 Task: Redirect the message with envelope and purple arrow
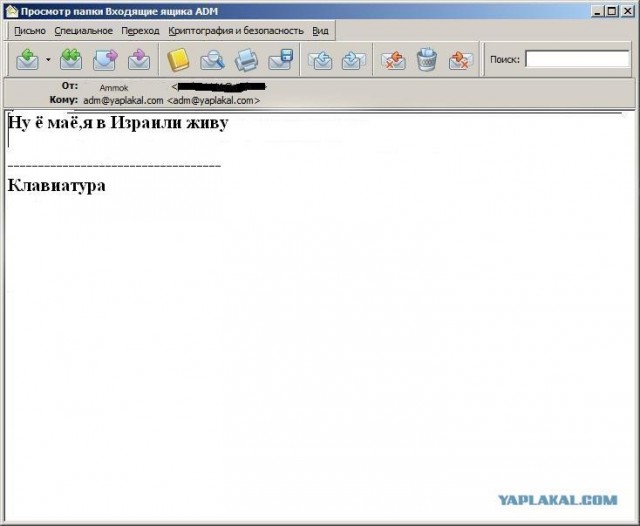139,60
